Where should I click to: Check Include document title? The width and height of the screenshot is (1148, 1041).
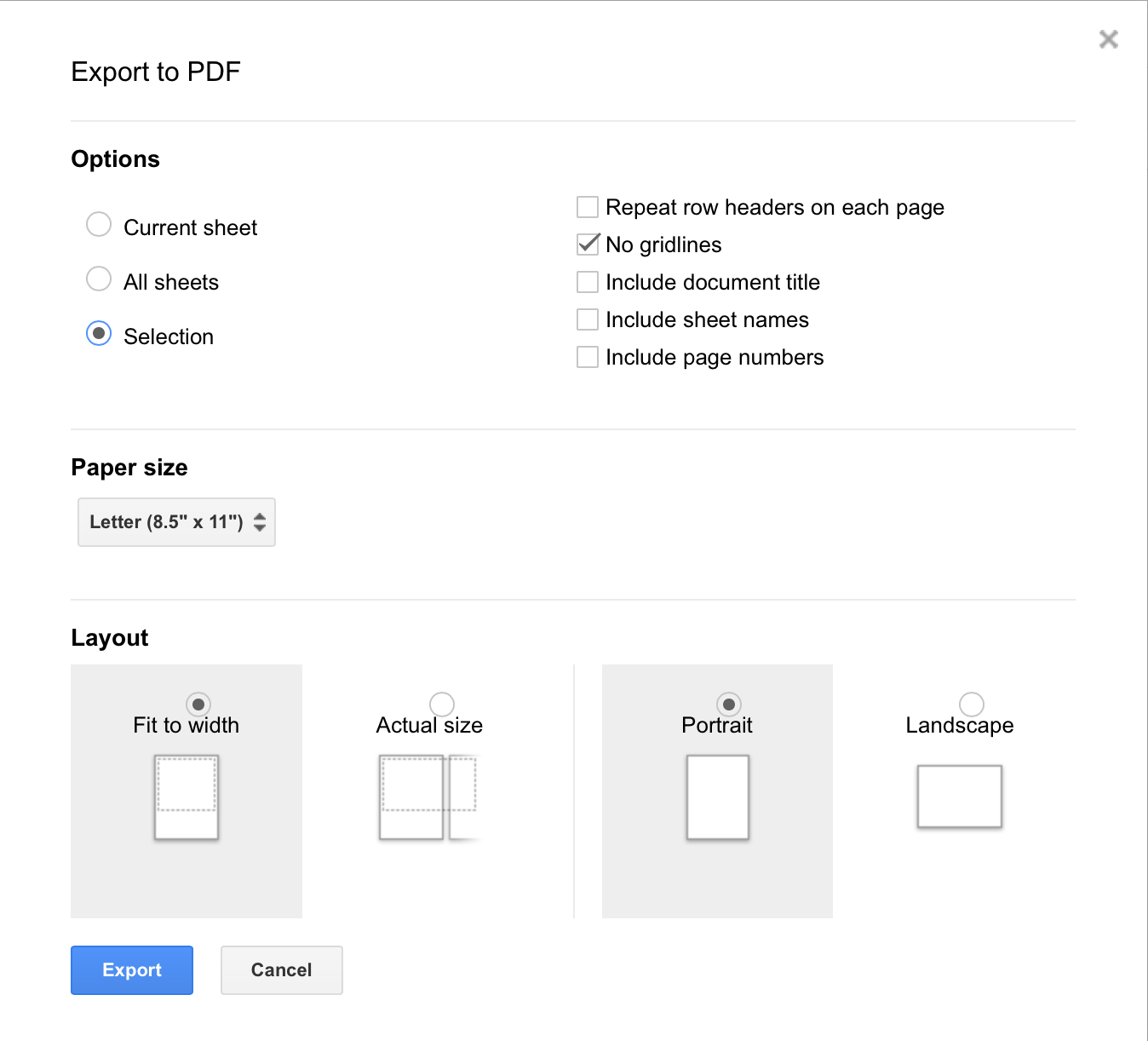(x=588, y=282)
